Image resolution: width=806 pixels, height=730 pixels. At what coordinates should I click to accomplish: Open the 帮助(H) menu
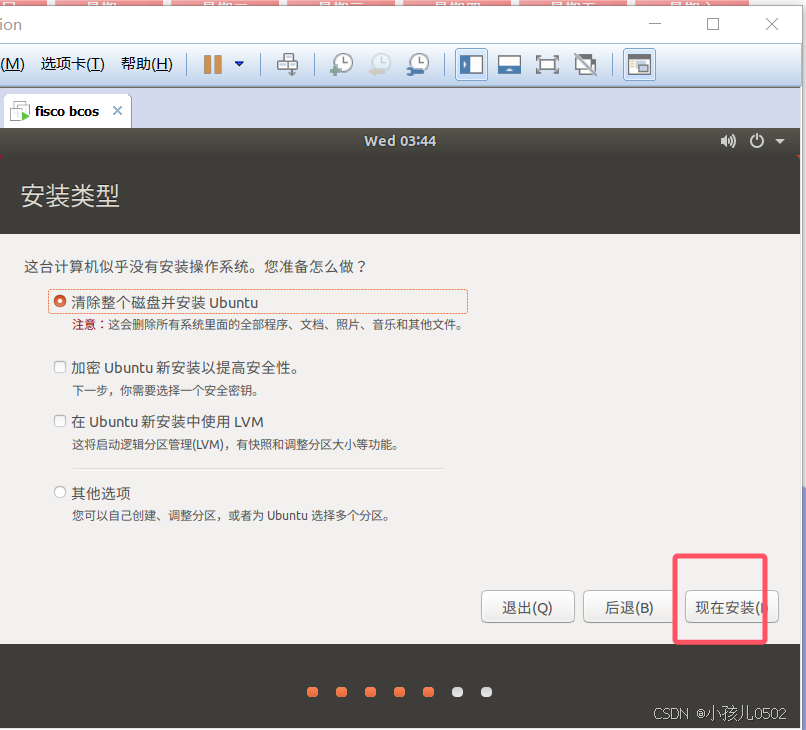tap(146, 64)
